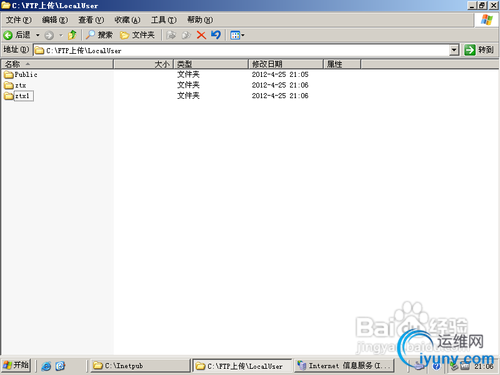Click C:\FTP上传\LocalUser taskbar button

[242, 366]
